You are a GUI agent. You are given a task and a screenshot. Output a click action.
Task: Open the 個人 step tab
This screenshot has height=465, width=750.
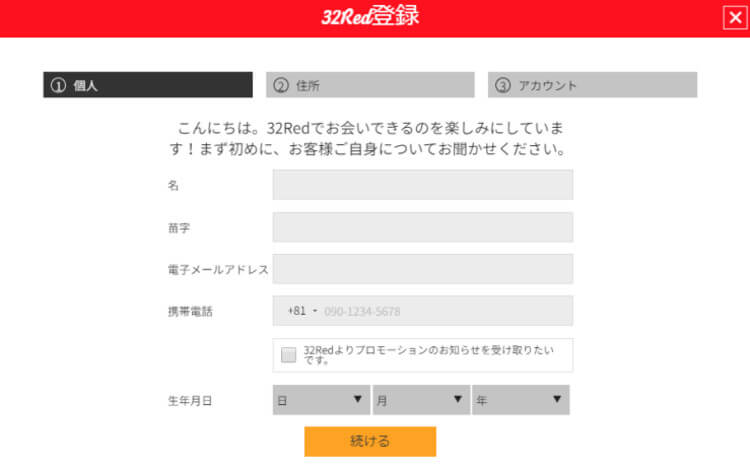click(x=148, y=85)
